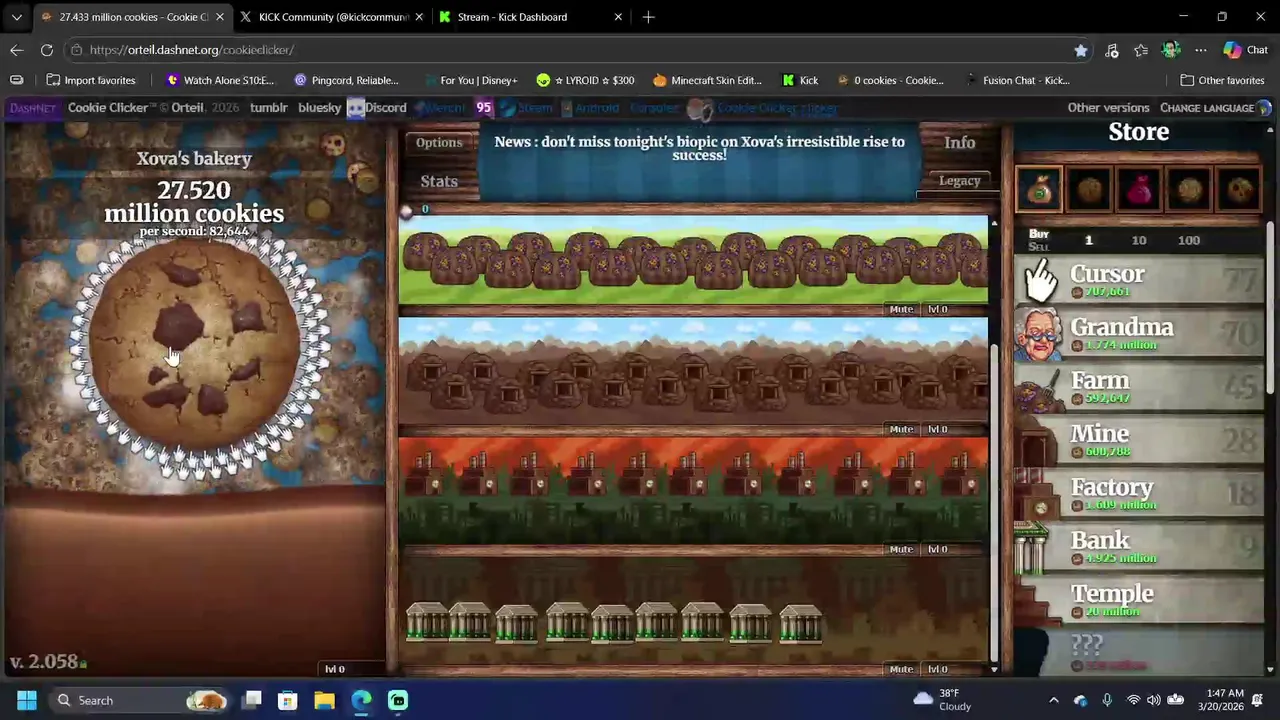Open the Info menu

click(x=959, y=142)
